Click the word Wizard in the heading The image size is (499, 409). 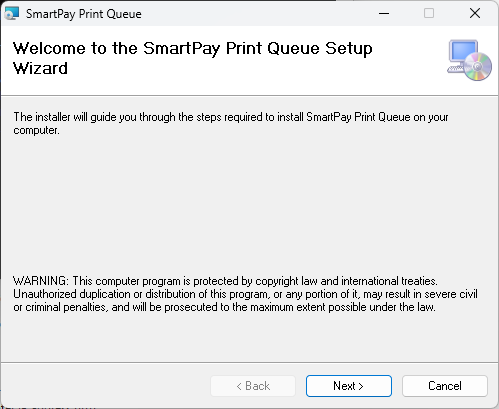click(x=40, y=68)
